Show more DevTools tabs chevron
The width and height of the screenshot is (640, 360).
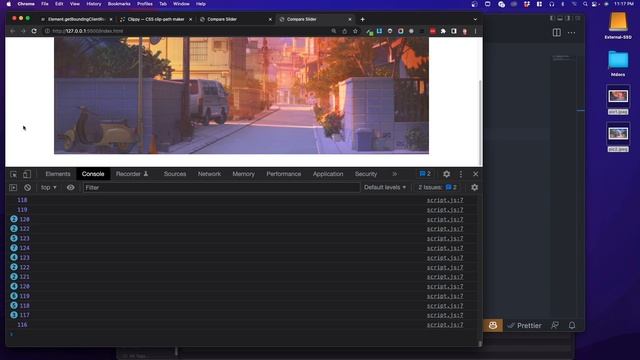(x=394, y=174)
